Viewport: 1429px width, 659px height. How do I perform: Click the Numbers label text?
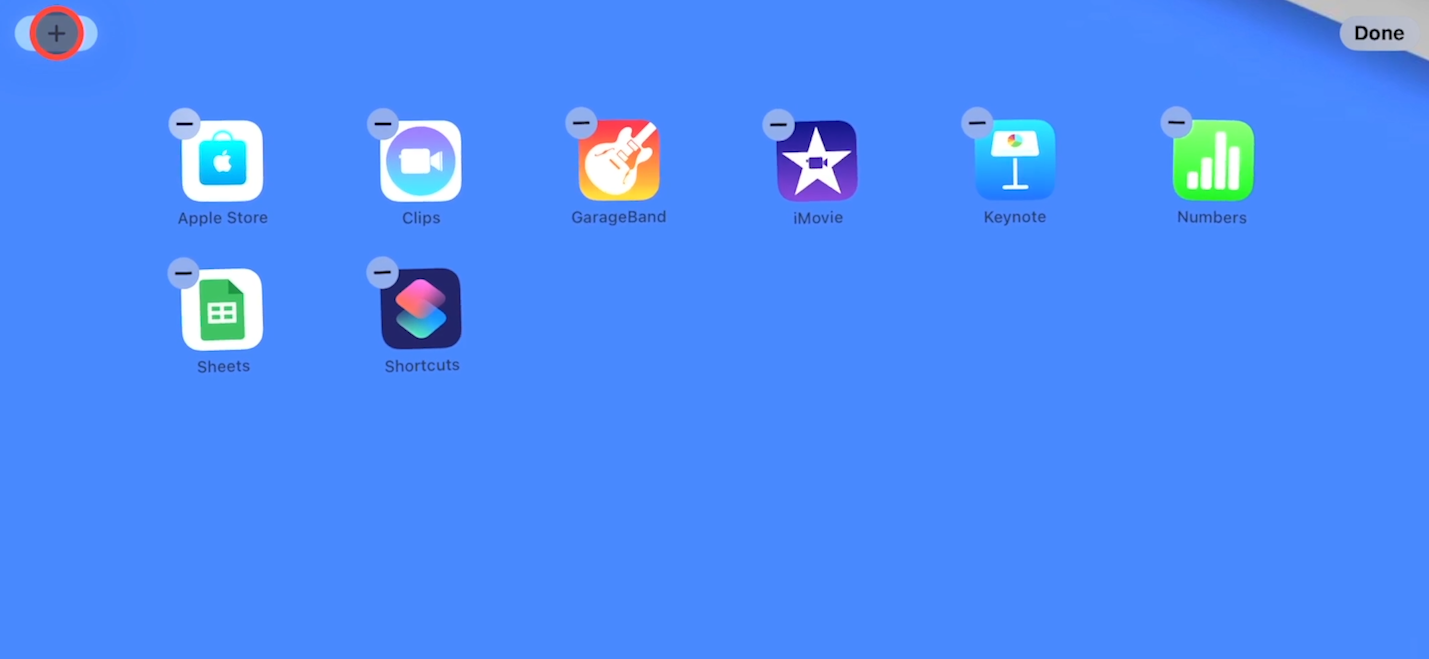[1212, 218]
